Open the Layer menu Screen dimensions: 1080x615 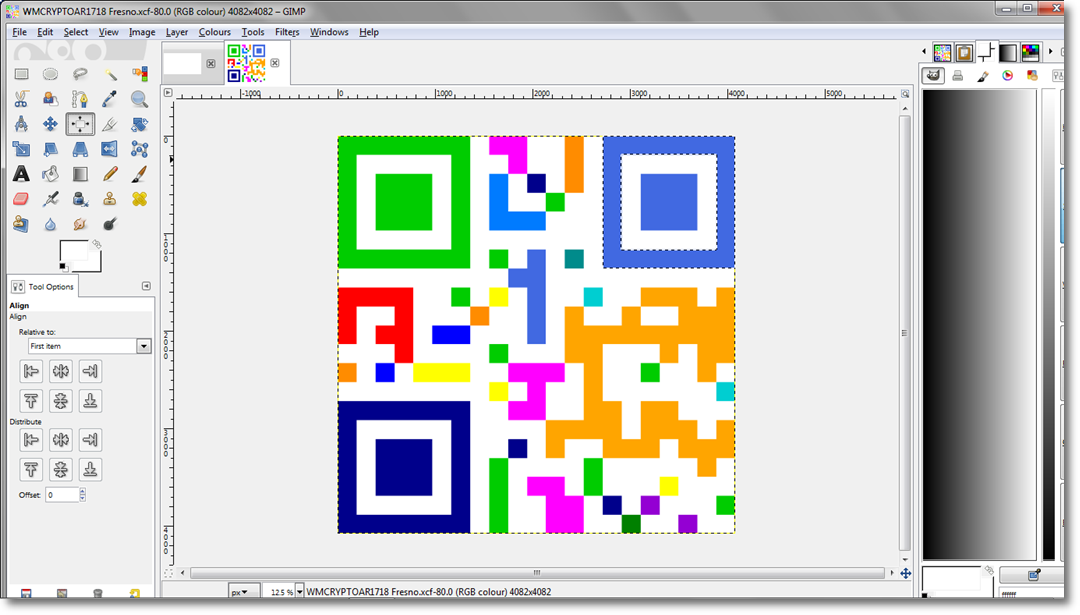click(176, 32)
